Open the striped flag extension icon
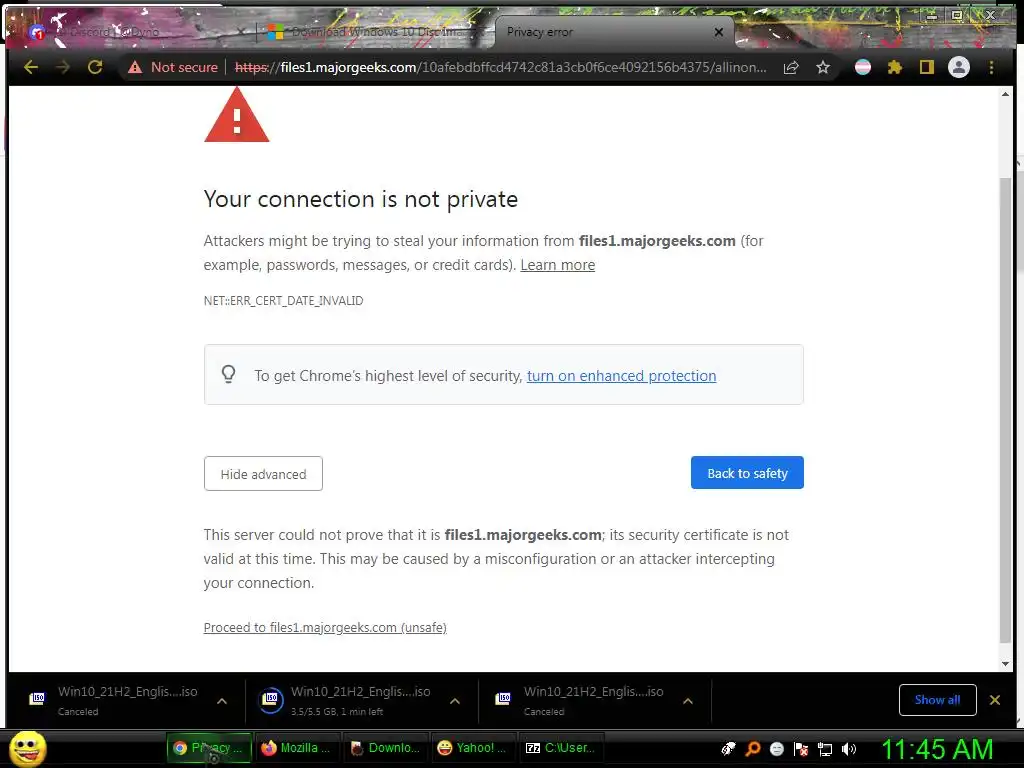 (x=863, y=67)
